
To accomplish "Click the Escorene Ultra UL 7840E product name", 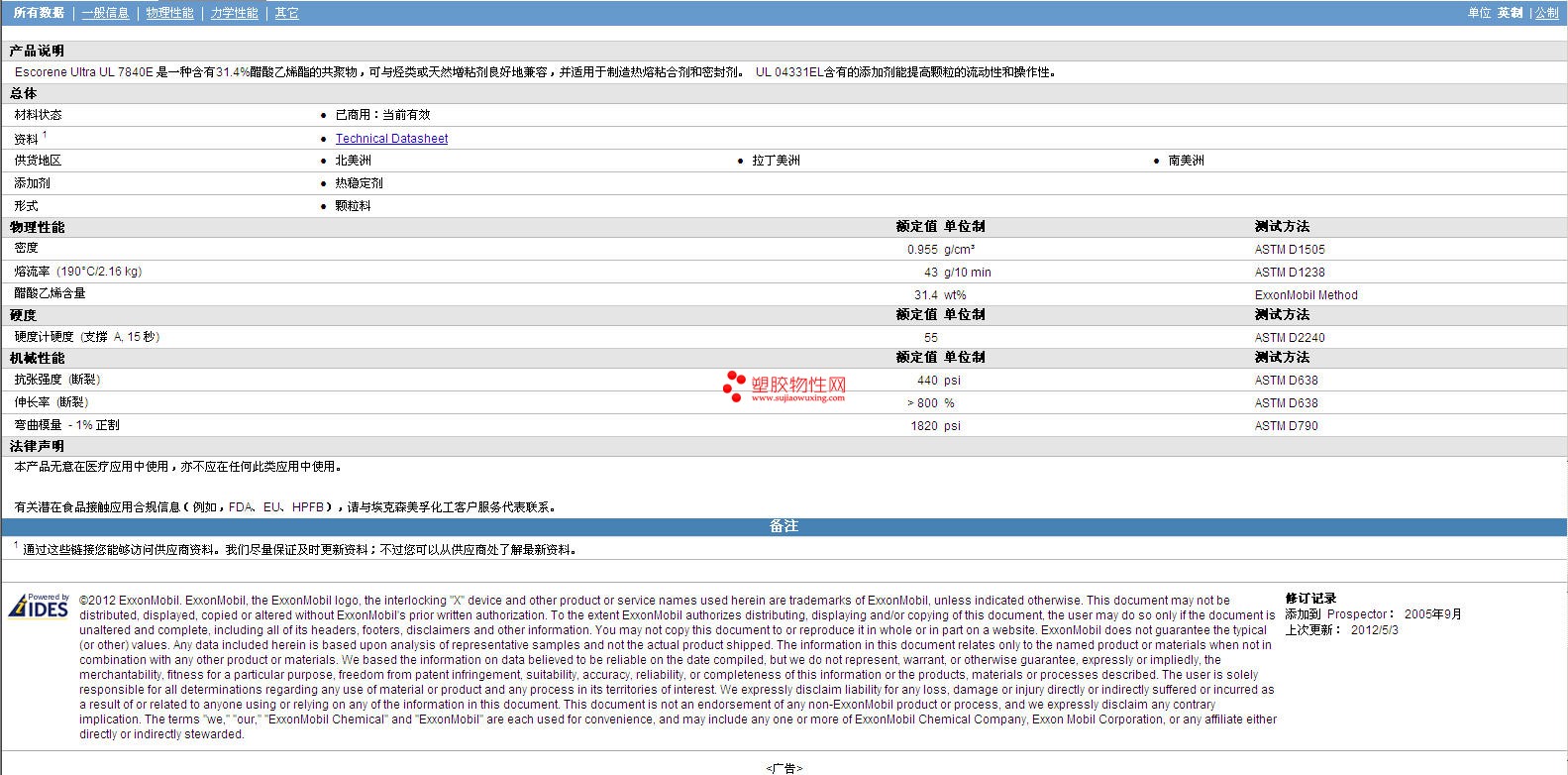I will 84,72.
